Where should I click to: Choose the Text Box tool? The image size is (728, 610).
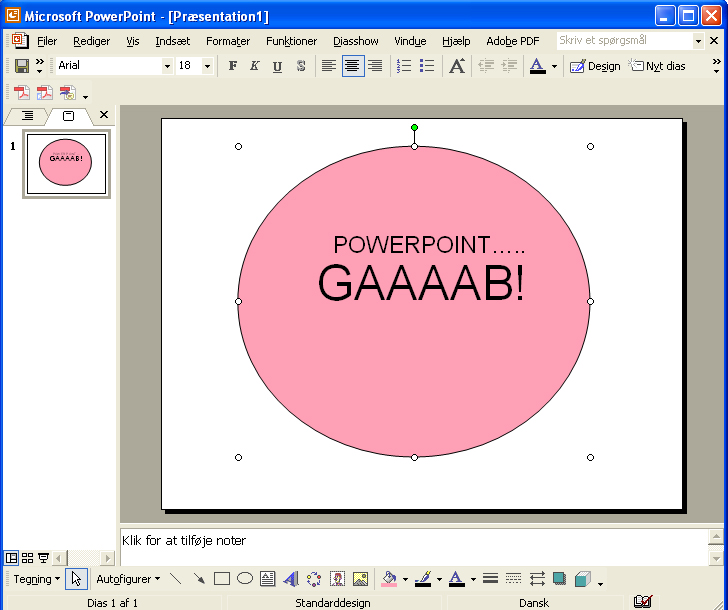pyautogui.click(x=268, y=579)
